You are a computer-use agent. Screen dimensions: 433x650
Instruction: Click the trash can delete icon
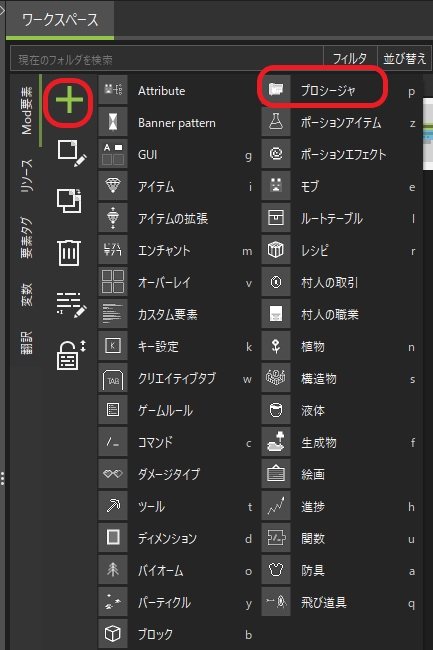coord(69,252)
